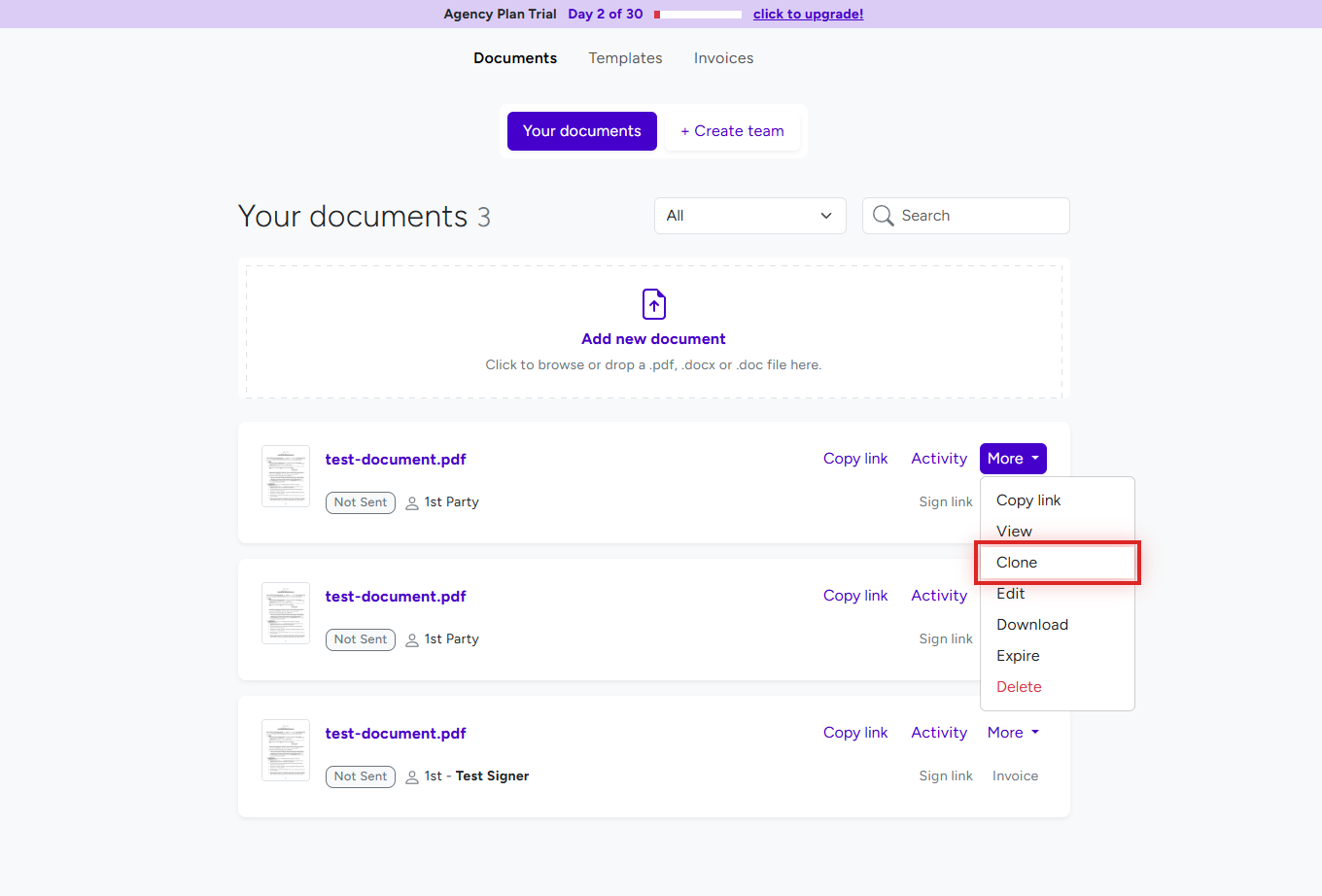Click the person icon on the second document row
Screen dimensions: 1322x896
414,638
